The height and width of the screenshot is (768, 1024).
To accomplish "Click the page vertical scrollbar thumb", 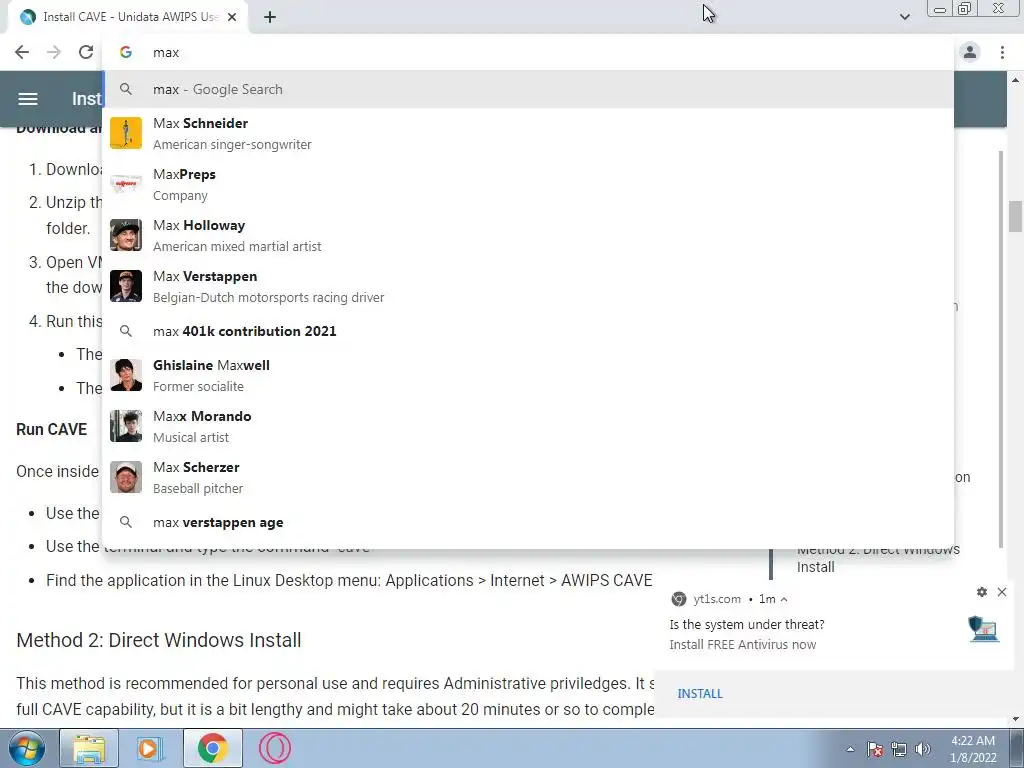I will coord(1015,216).
